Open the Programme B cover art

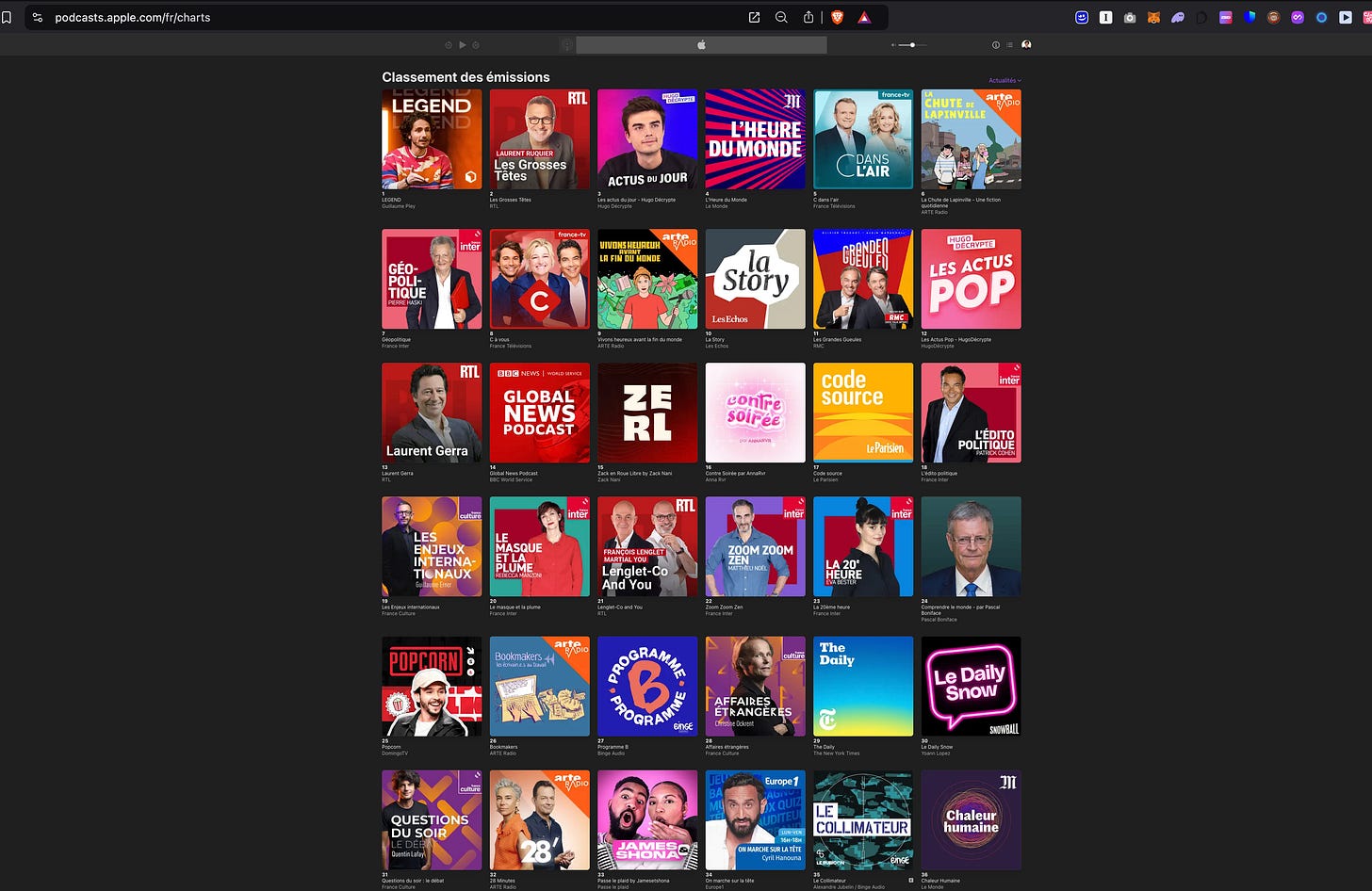(x=647, y=687)
